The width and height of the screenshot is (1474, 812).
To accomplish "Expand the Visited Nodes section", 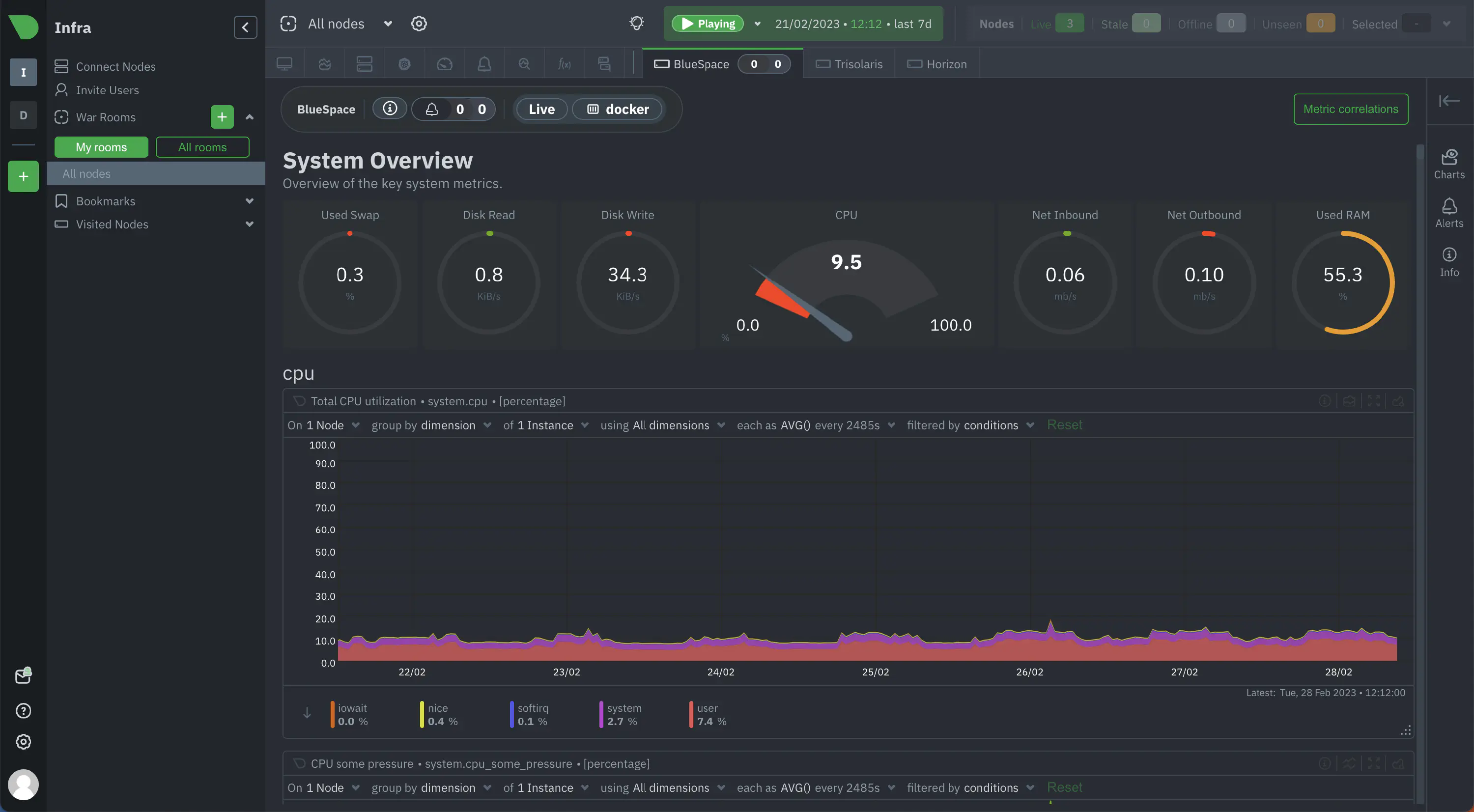I will coord(250,224).
